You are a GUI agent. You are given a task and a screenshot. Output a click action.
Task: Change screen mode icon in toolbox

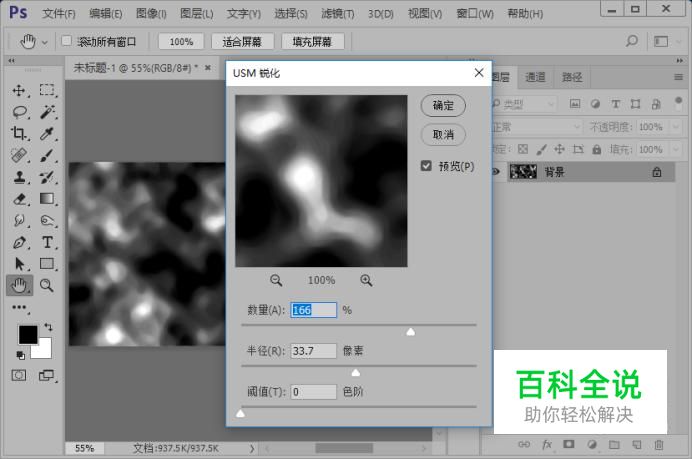[46, 376]
